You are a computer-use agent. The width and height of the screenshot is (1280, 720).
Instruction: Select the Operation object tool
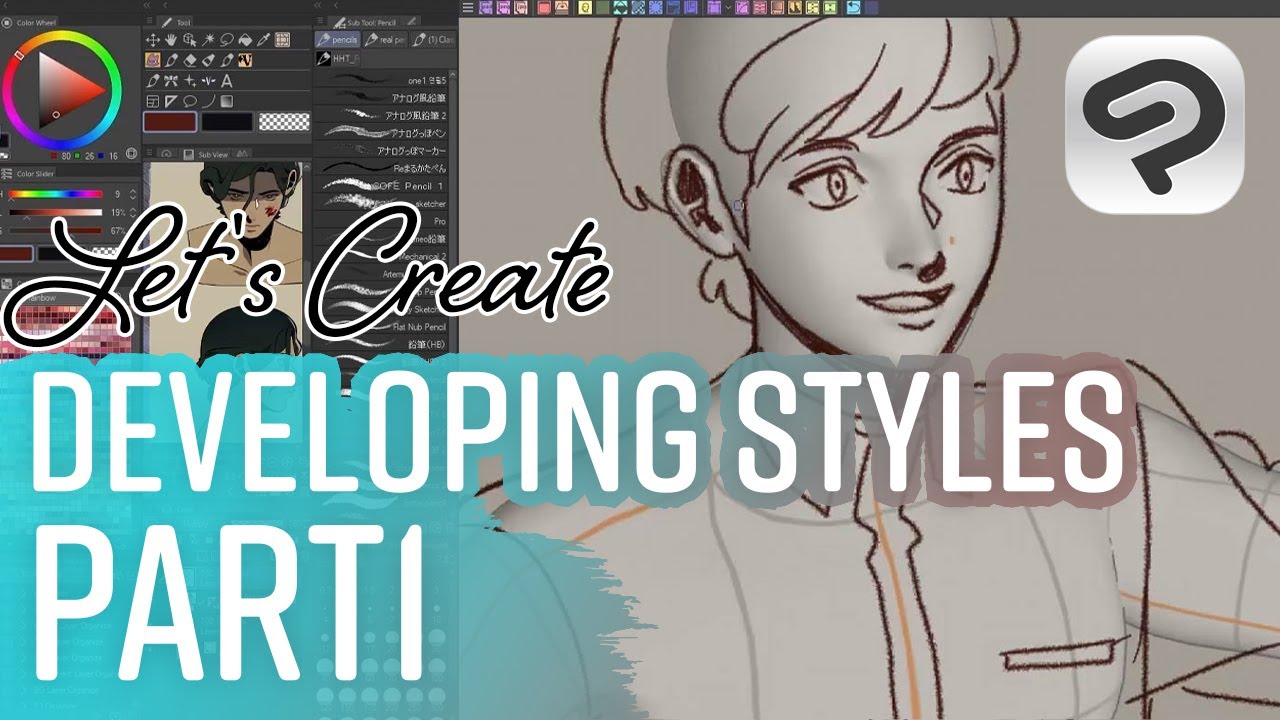coord(189,40)
